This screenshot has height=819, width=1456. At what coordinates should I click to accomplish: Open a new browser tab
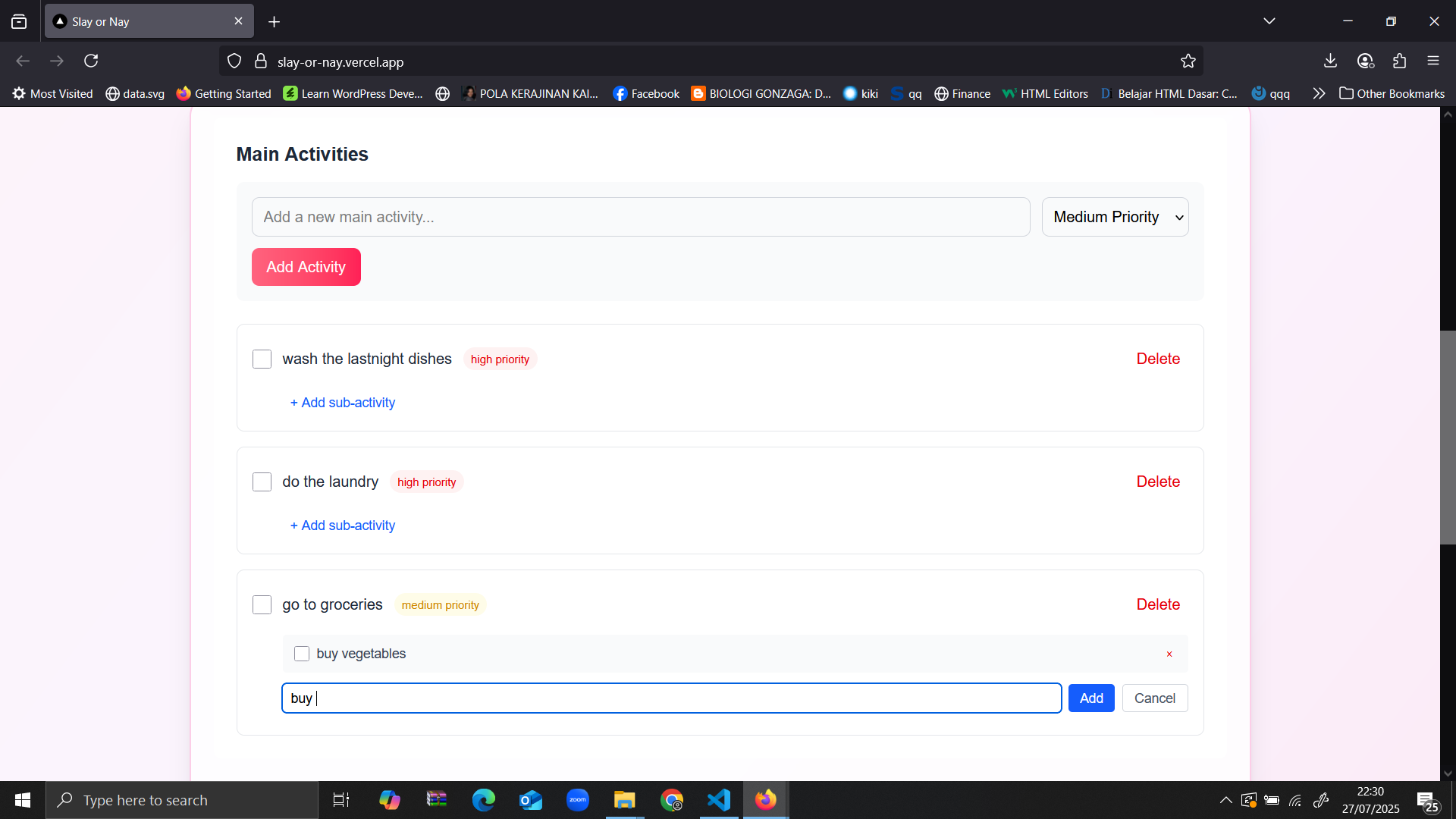point(274,22)
